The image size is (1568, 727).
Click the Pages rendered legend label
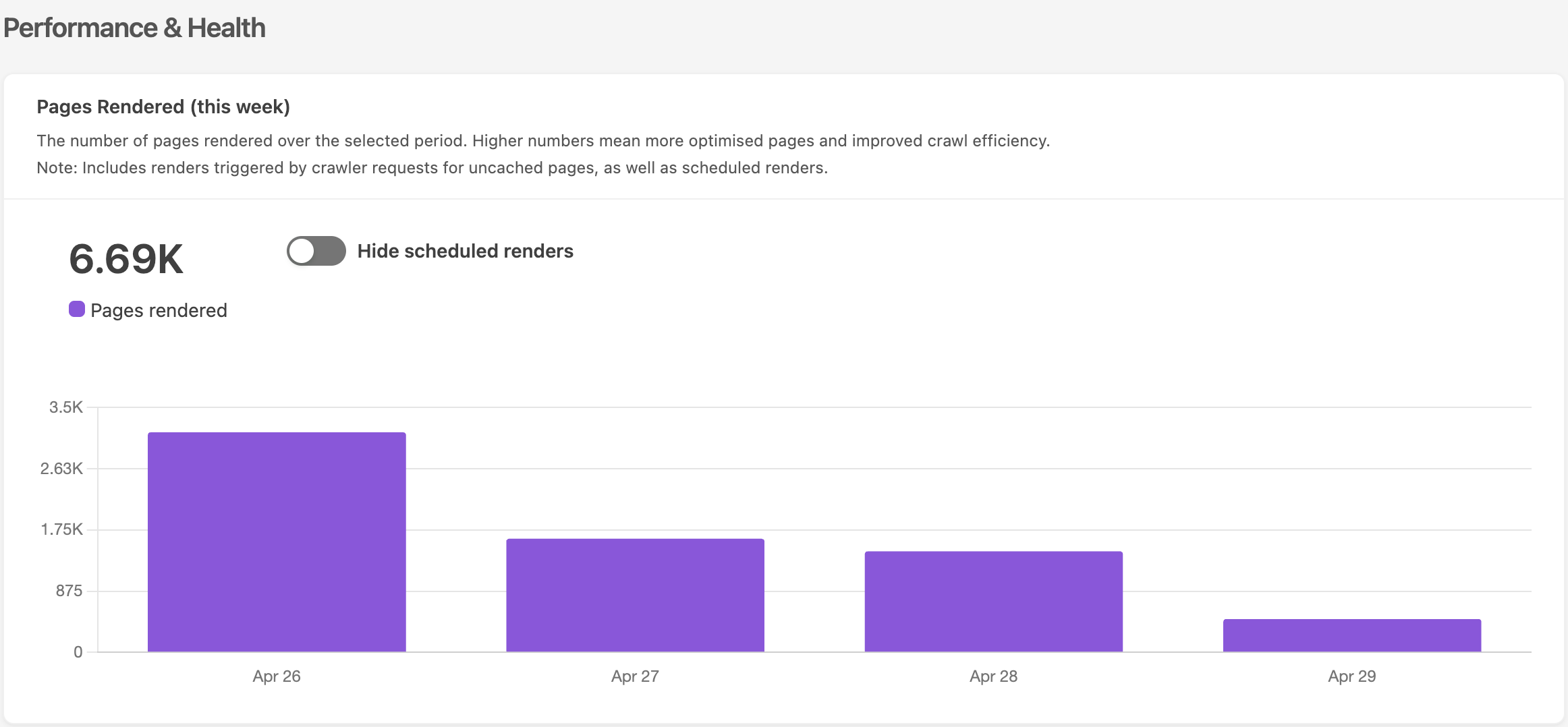click(x=159, y=310)
